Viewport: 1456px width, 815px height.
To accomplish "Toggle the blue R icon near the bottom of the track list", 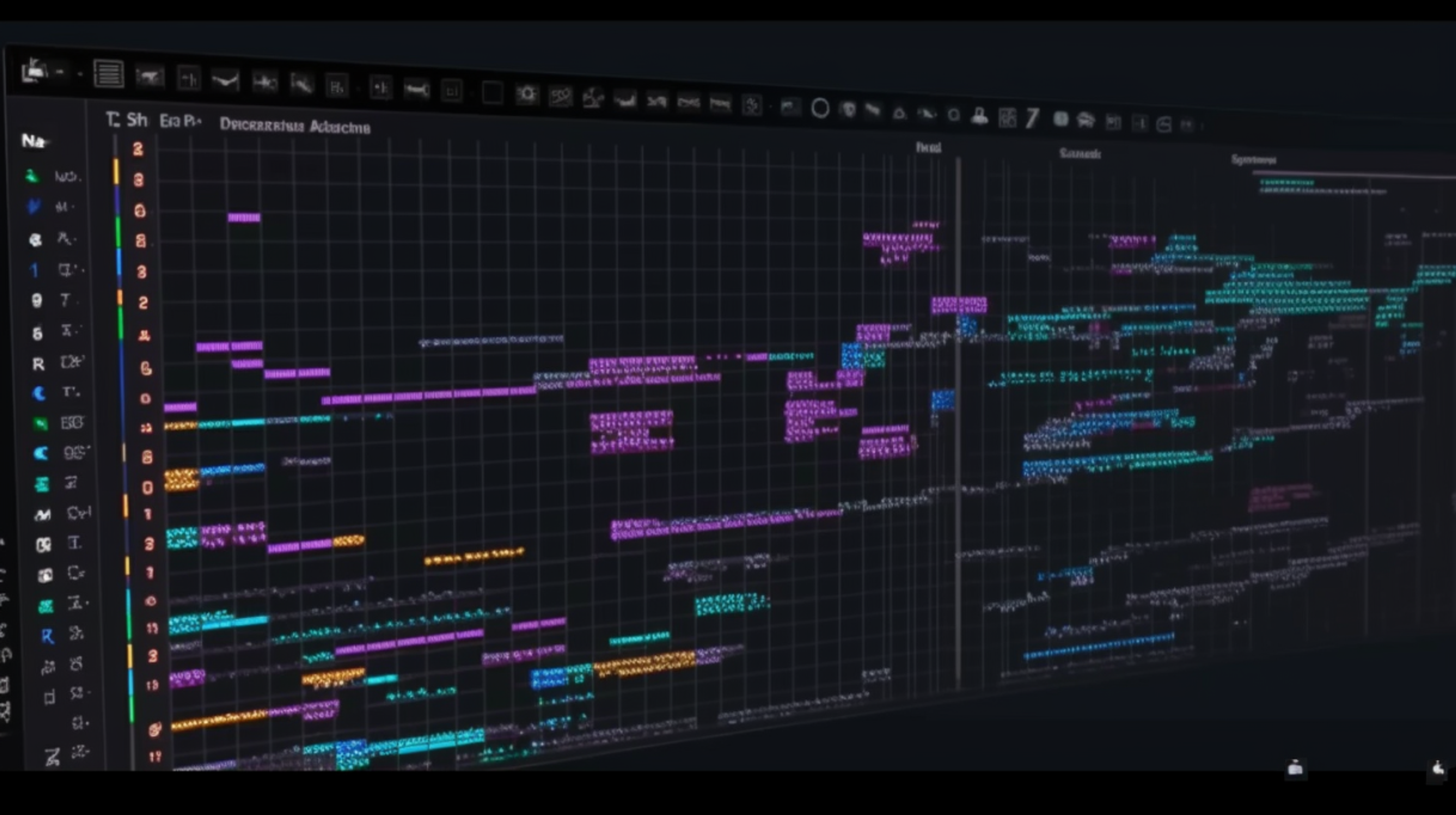I will click(47, 637).
